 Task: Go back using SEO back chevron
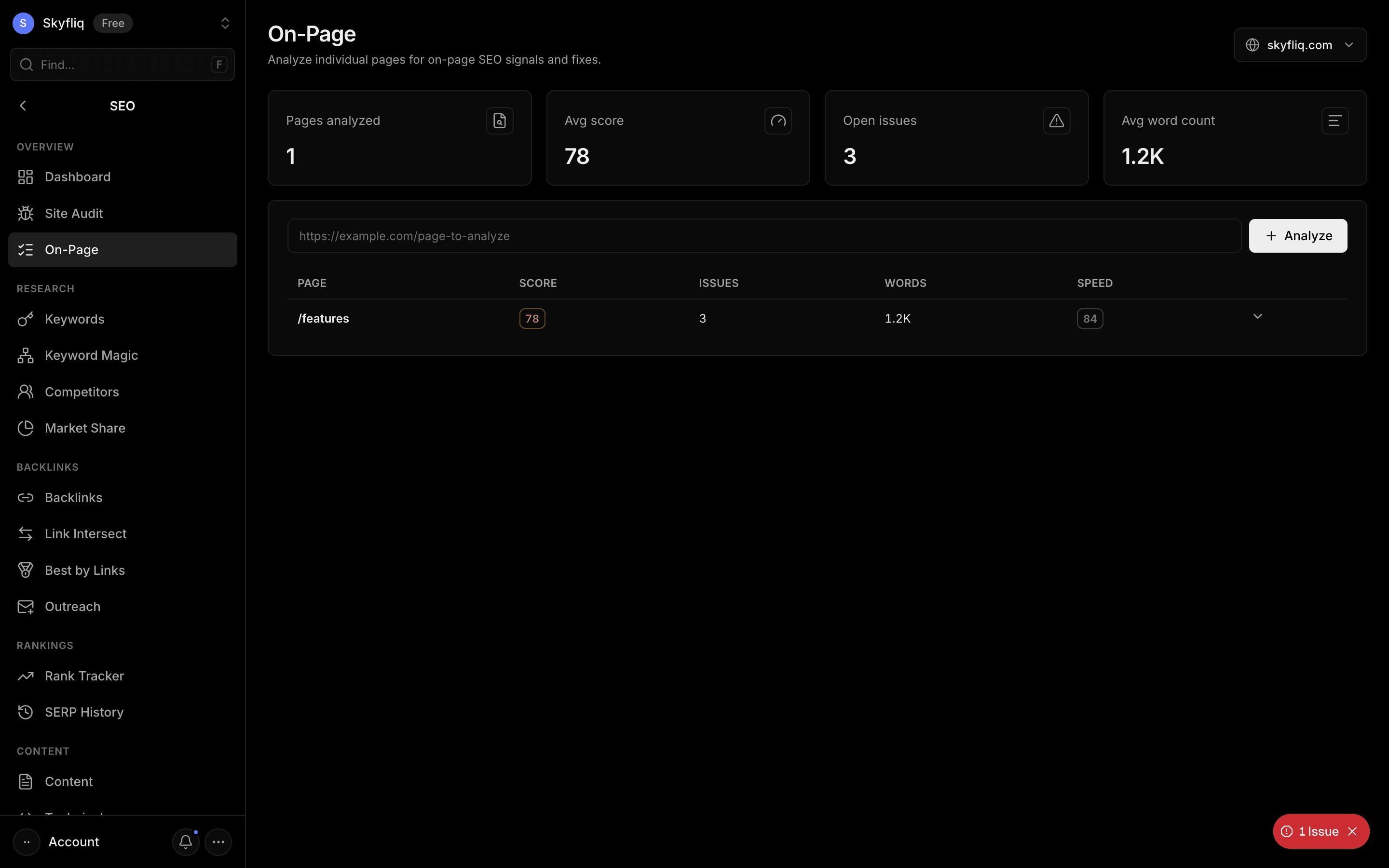23,106
